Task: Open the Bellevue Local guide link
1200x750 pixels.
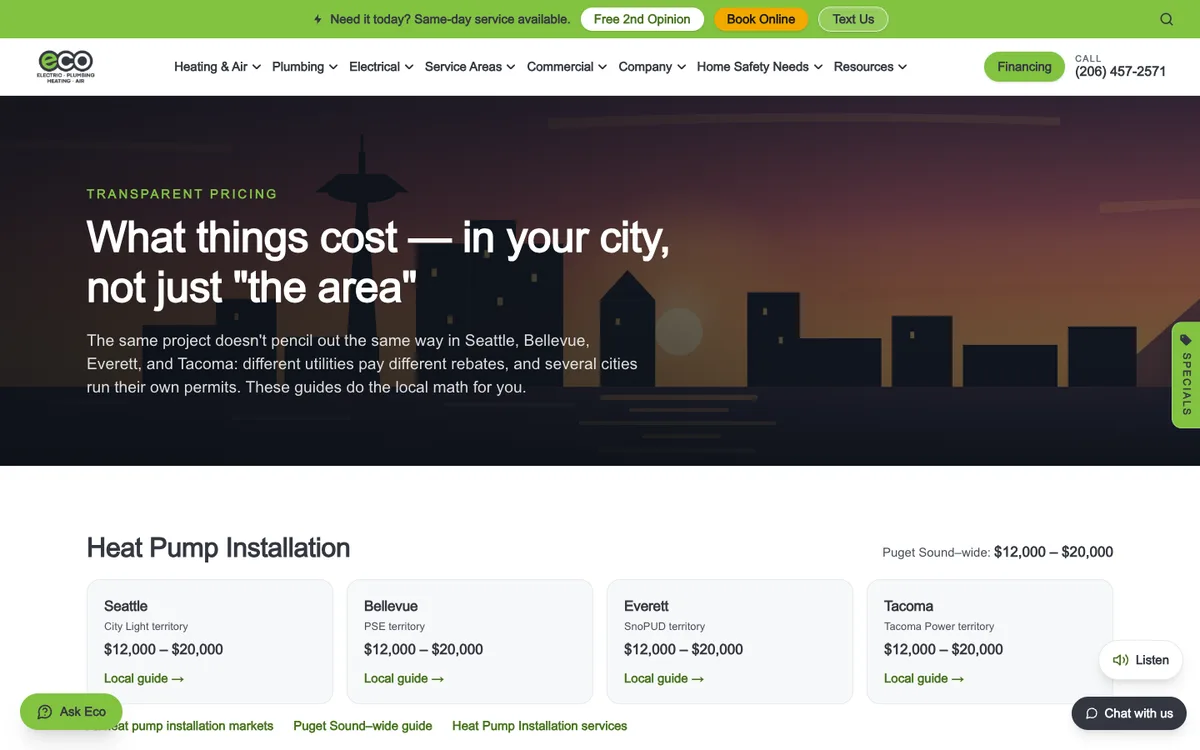Action: point(404,678)
